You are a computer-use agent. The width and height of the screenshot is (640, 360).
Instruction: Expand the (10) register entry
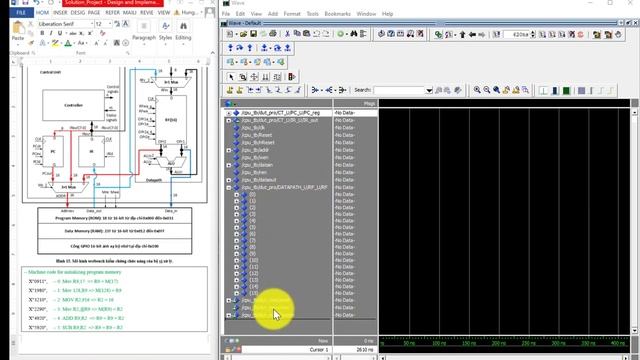pyautogui.click(x=237, y=260)
